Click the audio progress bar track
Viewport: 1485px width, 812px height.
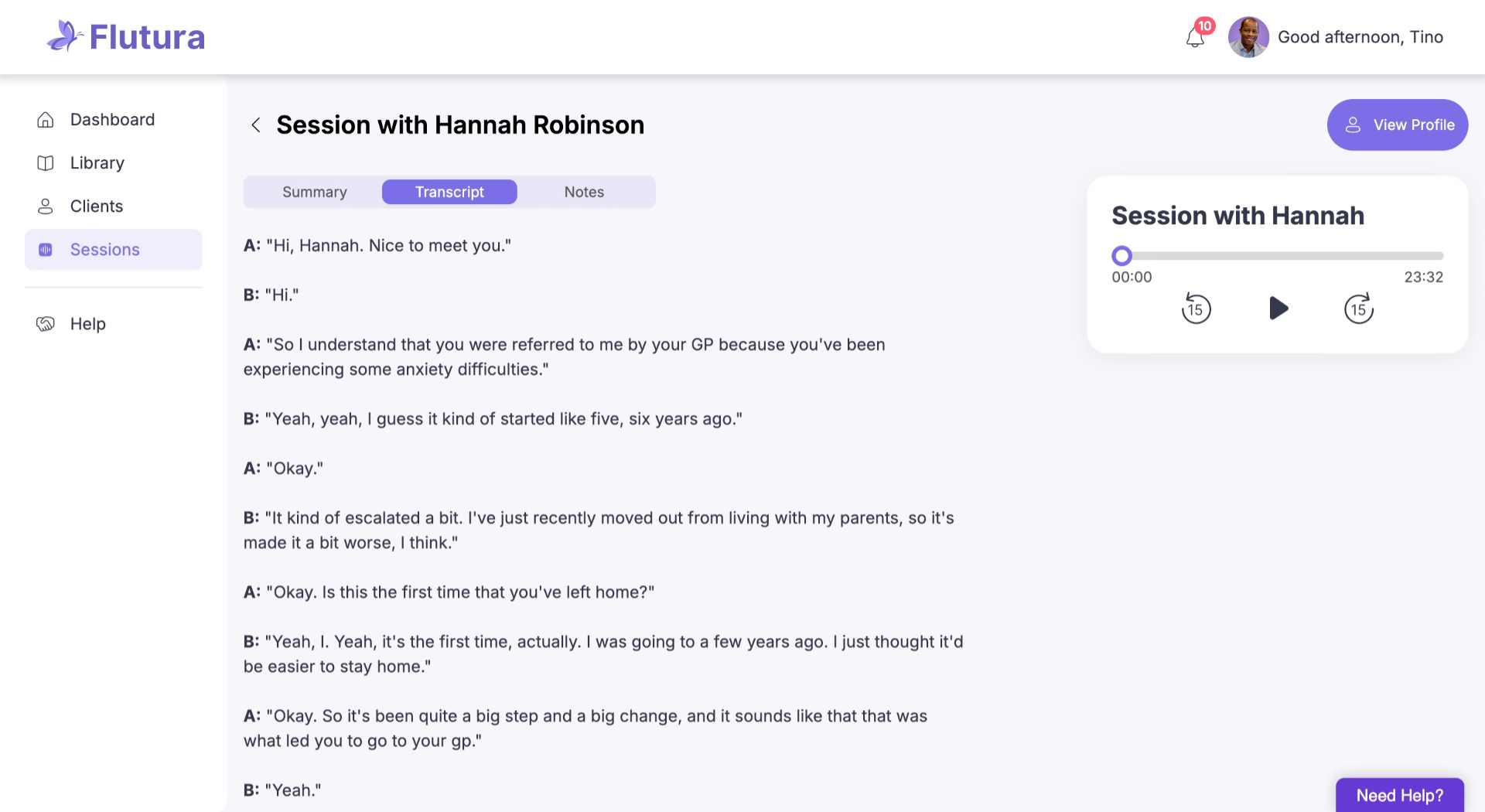pos(1284,256)
